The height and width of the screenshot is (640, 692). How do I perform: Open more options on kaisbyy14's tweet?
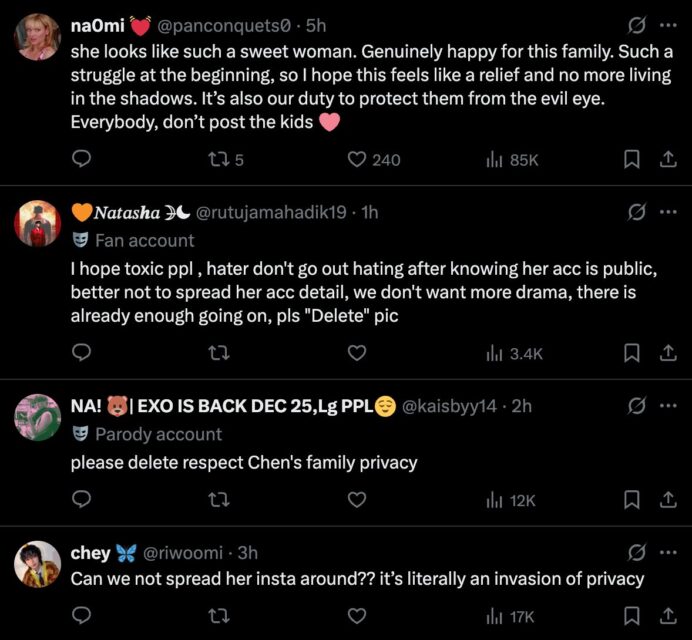(x=668, y=405)
